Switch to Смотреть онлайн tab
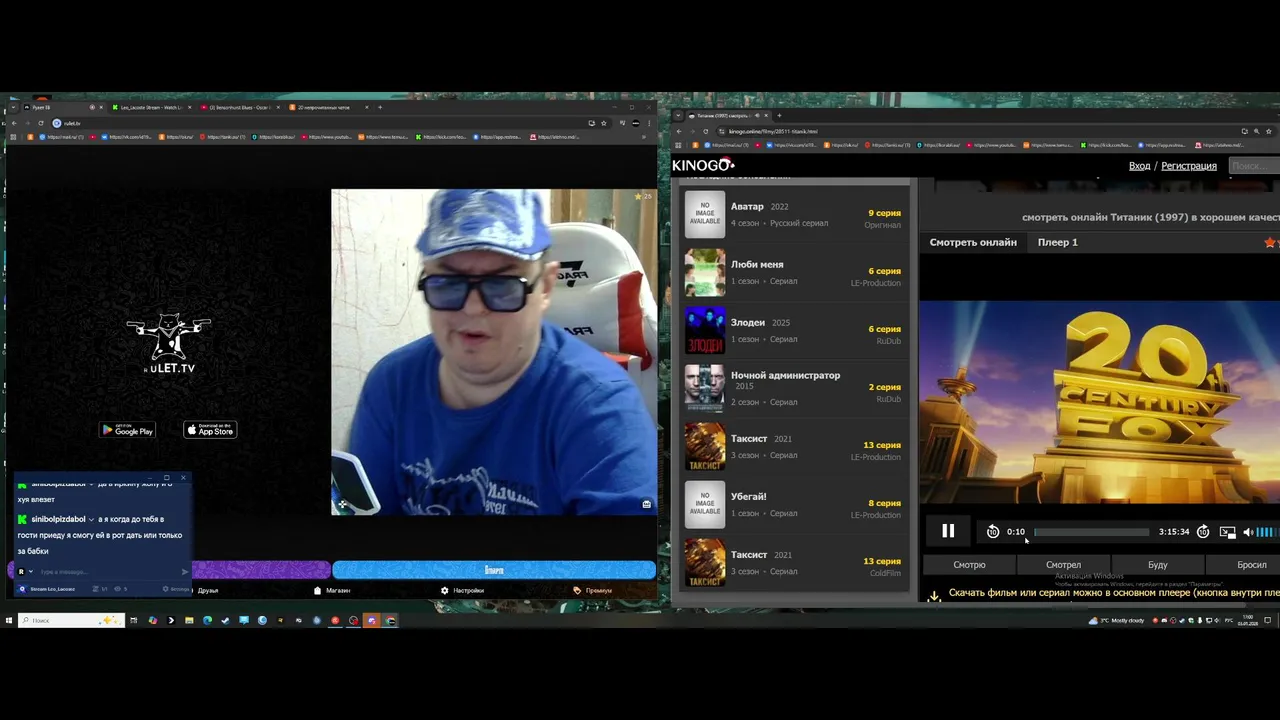The height and width of the screenshot is (720, 1280). 973,242
